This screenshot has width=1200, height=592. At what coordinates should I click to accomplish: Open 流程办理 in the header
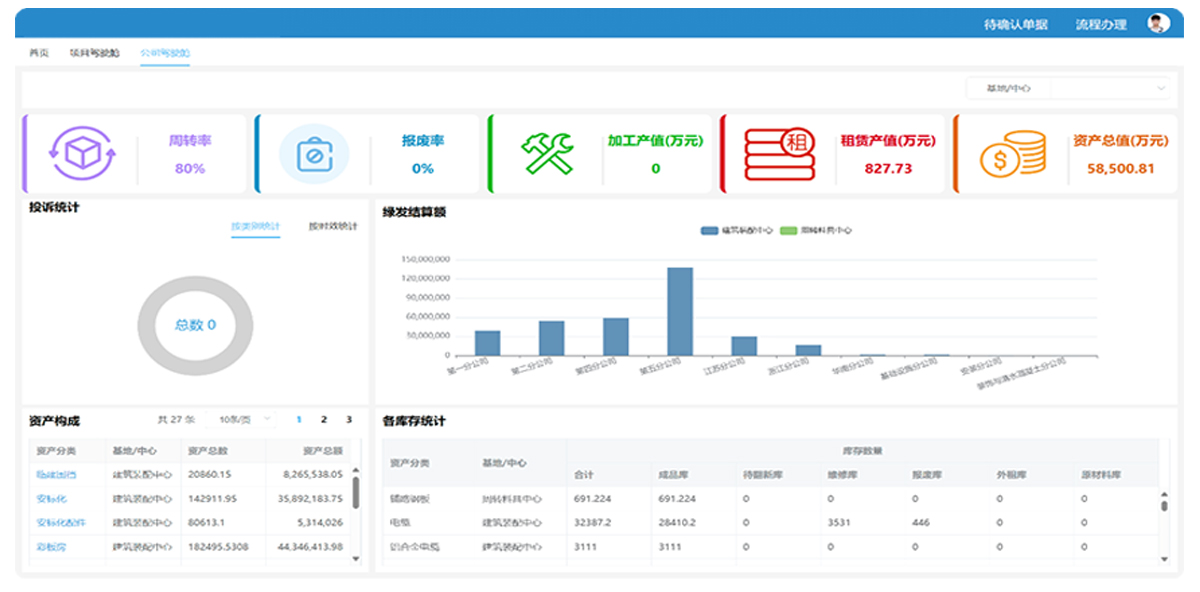click(1100, 25)
